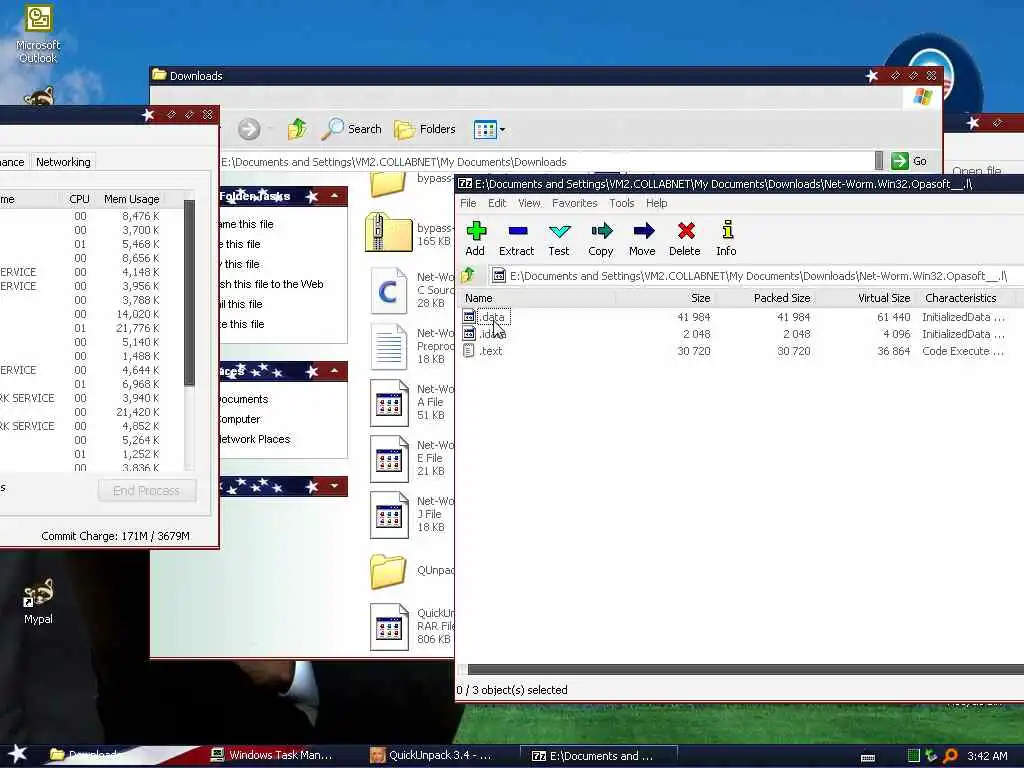Collapse the Folder Tasks panel
Viewport: 1024px width, 768px height.
click(x=334, y=196)
